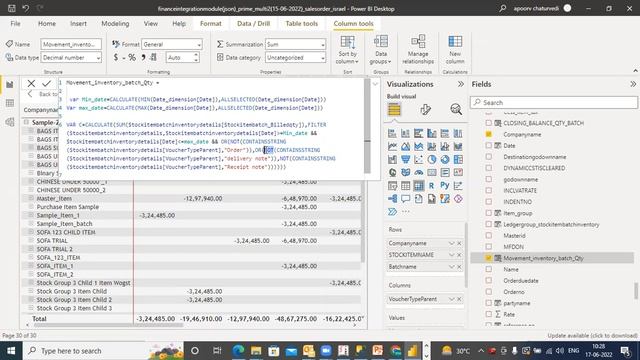The height and width of the screenshot is (360, 640).
Task: Tick the Orderno field checkbox
Action: click(489, 292)
